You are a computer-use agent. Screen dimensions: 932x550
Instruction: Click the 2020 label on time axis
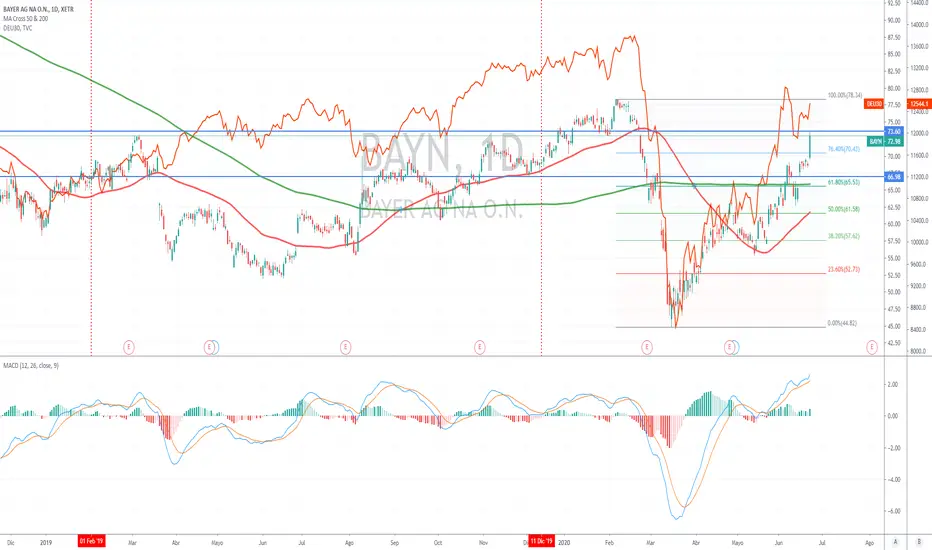[563, 542]
